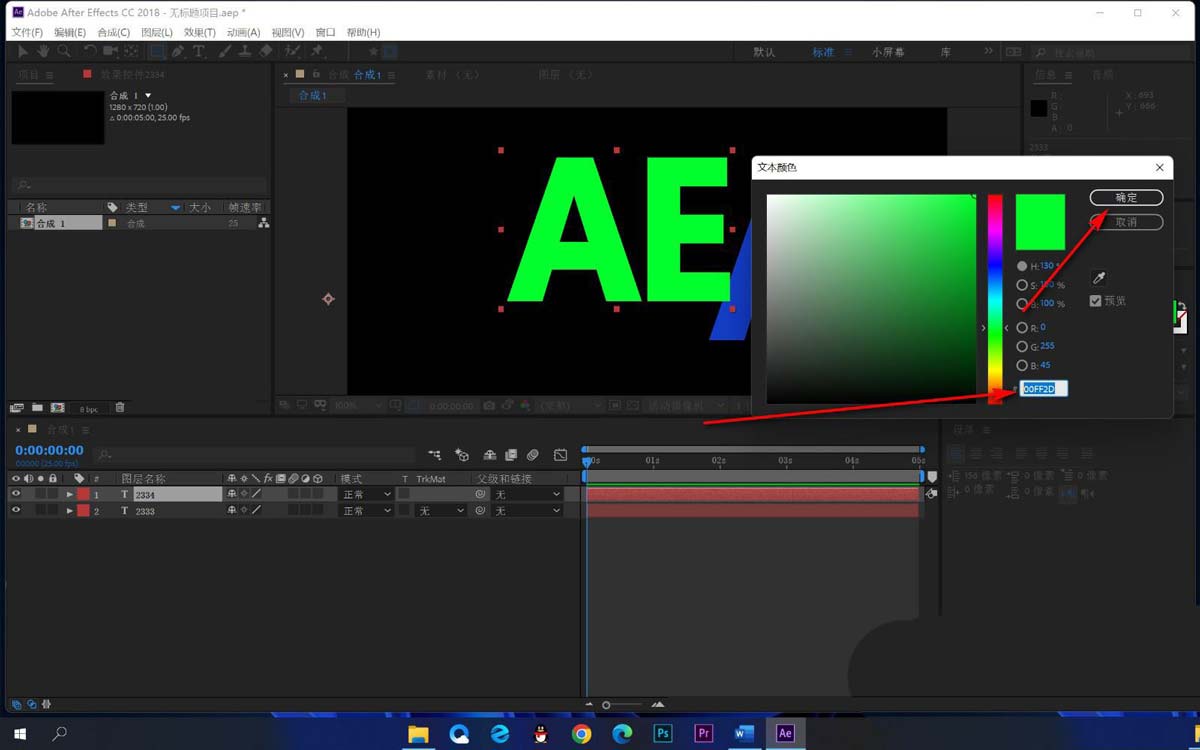Confirm color with the 确定 button
1200x750 pixels.
coord(1126,197)
